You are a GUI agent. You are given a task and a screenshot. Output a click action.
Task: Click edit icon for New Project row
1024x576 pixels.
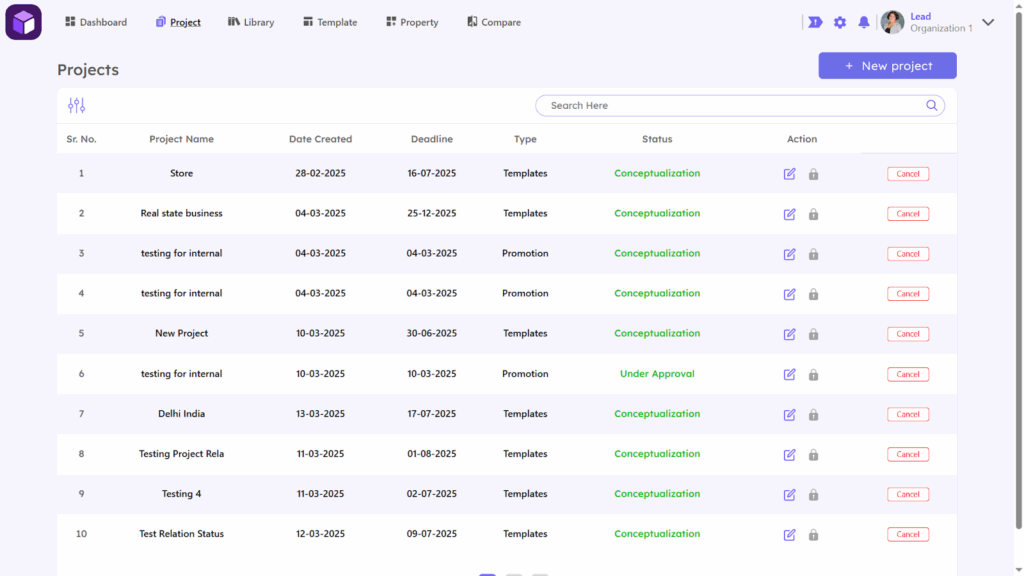click(x=789, y=334)
